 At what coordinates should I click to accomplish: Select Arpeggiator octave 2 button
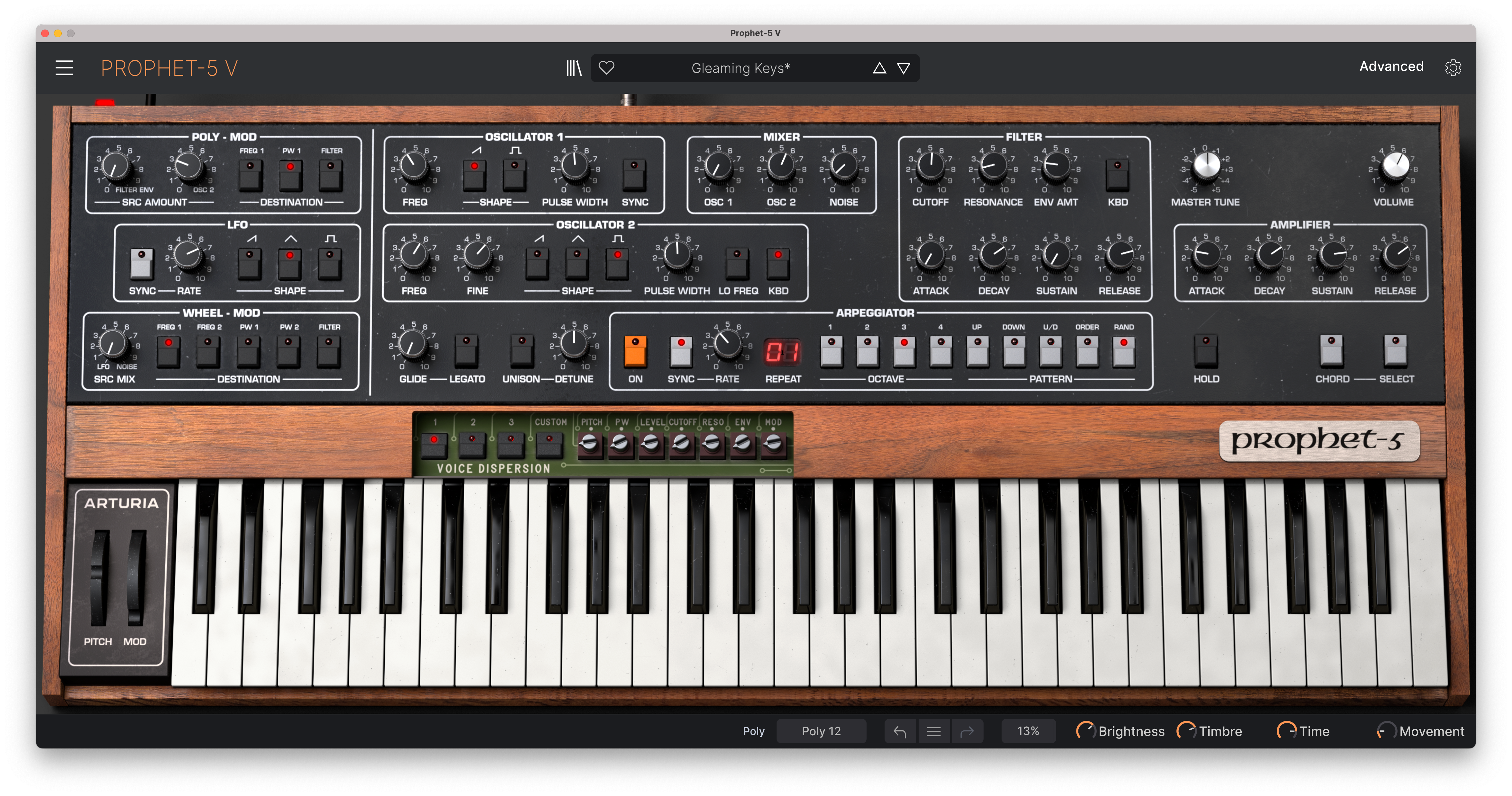[868, 351]
